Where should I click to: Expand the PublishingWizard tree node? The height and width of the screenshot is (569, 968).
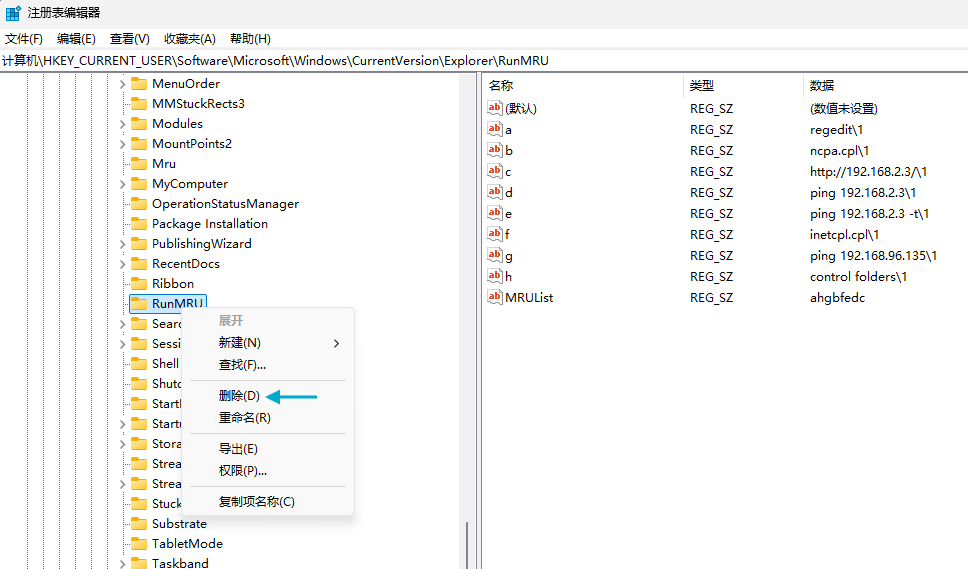coord(122,244)
